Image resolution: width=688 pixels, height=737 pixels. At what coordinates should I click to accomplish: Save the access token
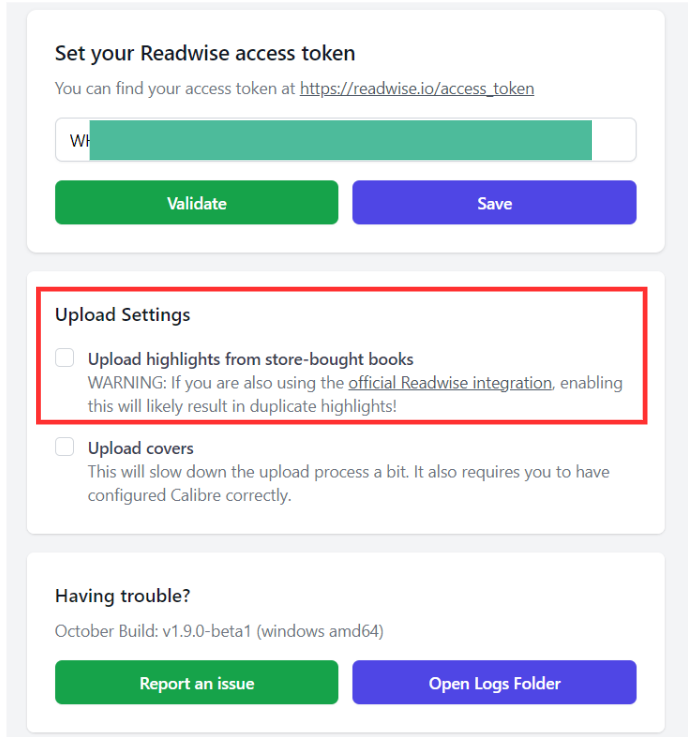coord(494,203)
